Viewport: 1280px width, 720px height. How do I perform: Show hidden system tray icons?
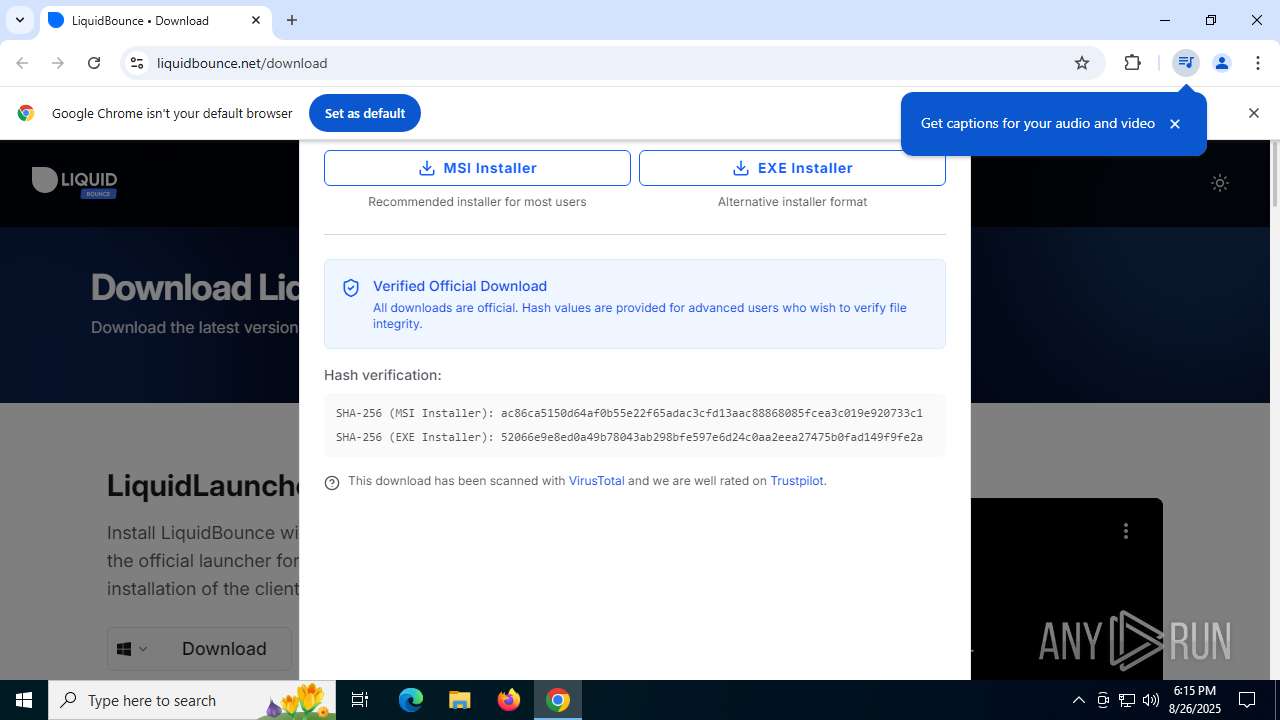(1078, 700)
